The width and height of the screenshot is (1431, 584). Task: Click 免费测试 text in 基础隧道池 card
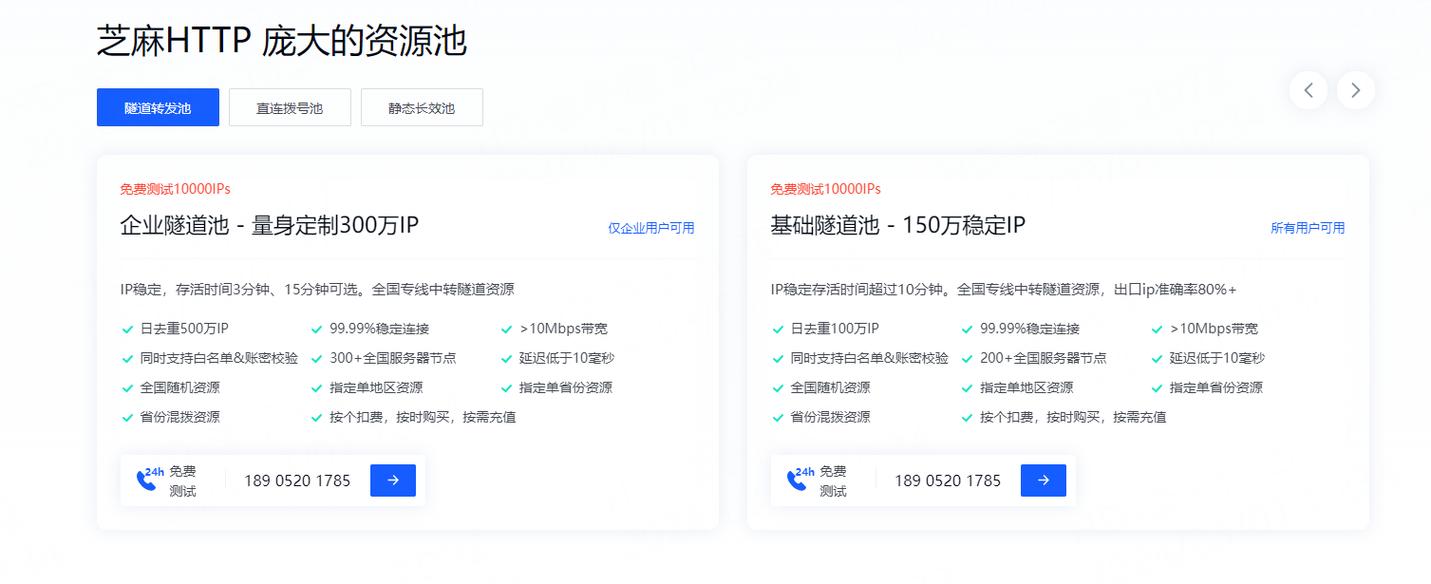click(x=832, y=481)
